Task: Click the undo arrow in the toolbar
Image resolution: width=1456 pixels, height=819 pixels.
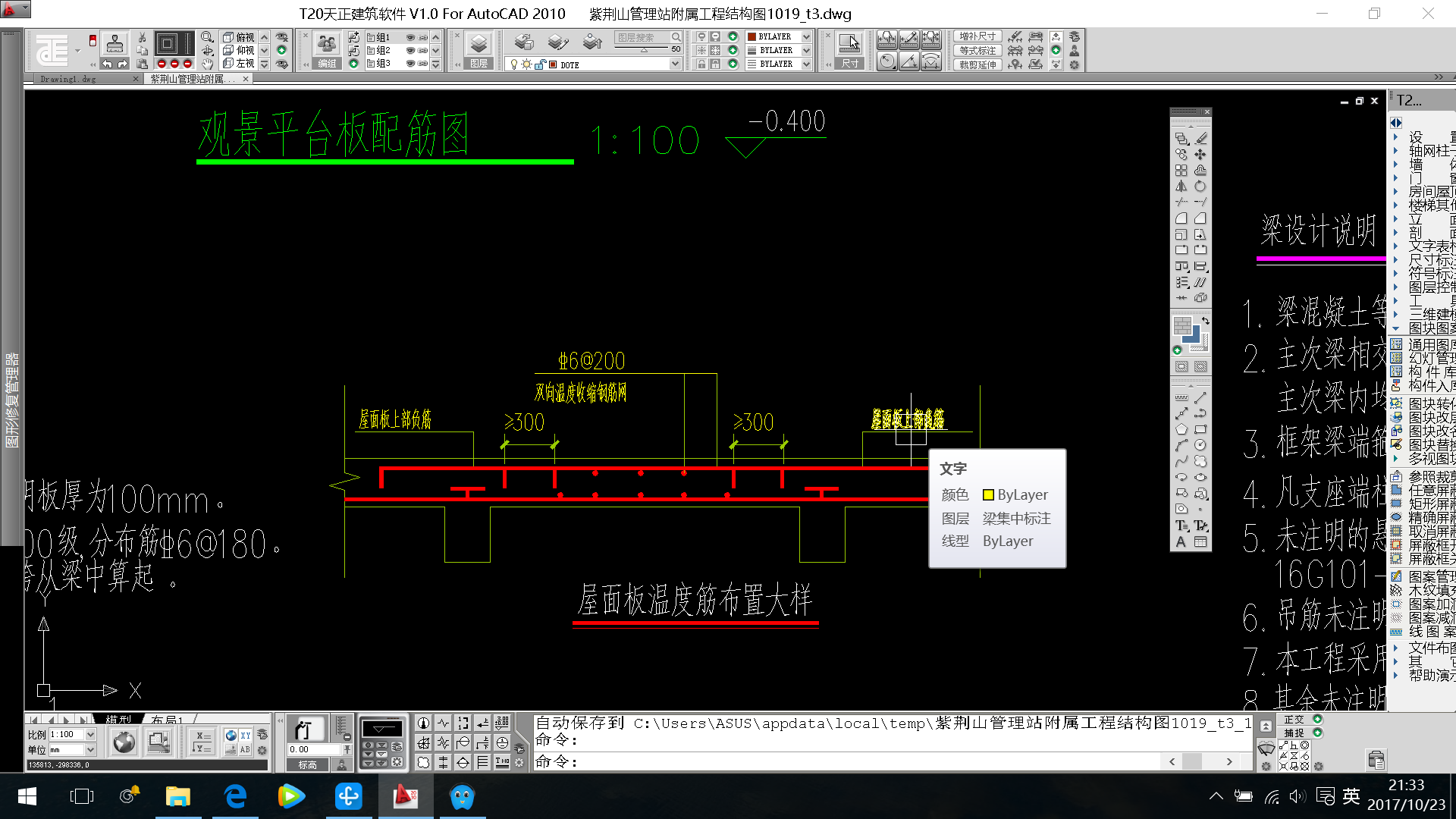Action: point(108,64)
